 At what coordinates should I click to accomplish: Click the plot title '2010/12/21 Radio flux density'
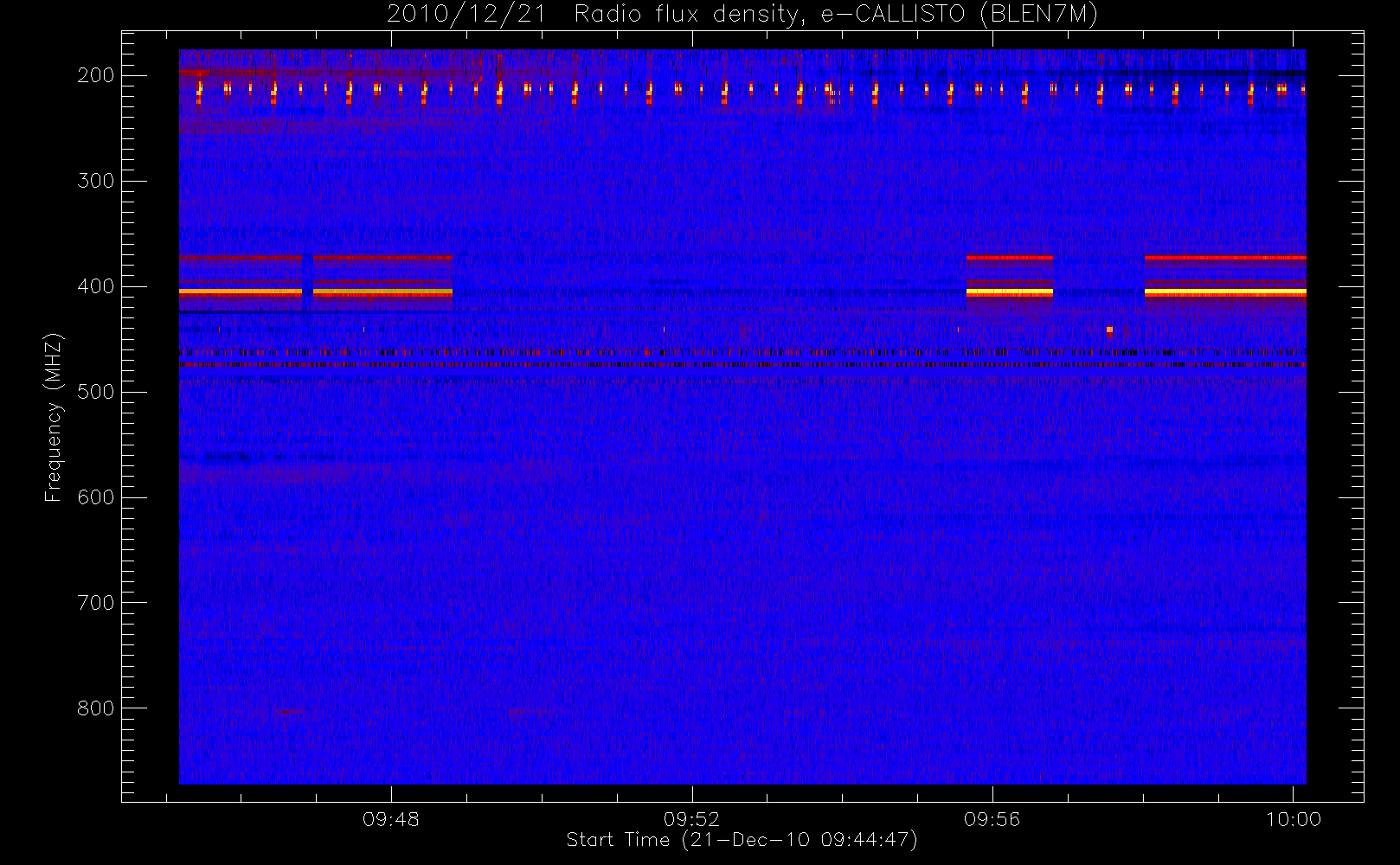click(742, 14)
